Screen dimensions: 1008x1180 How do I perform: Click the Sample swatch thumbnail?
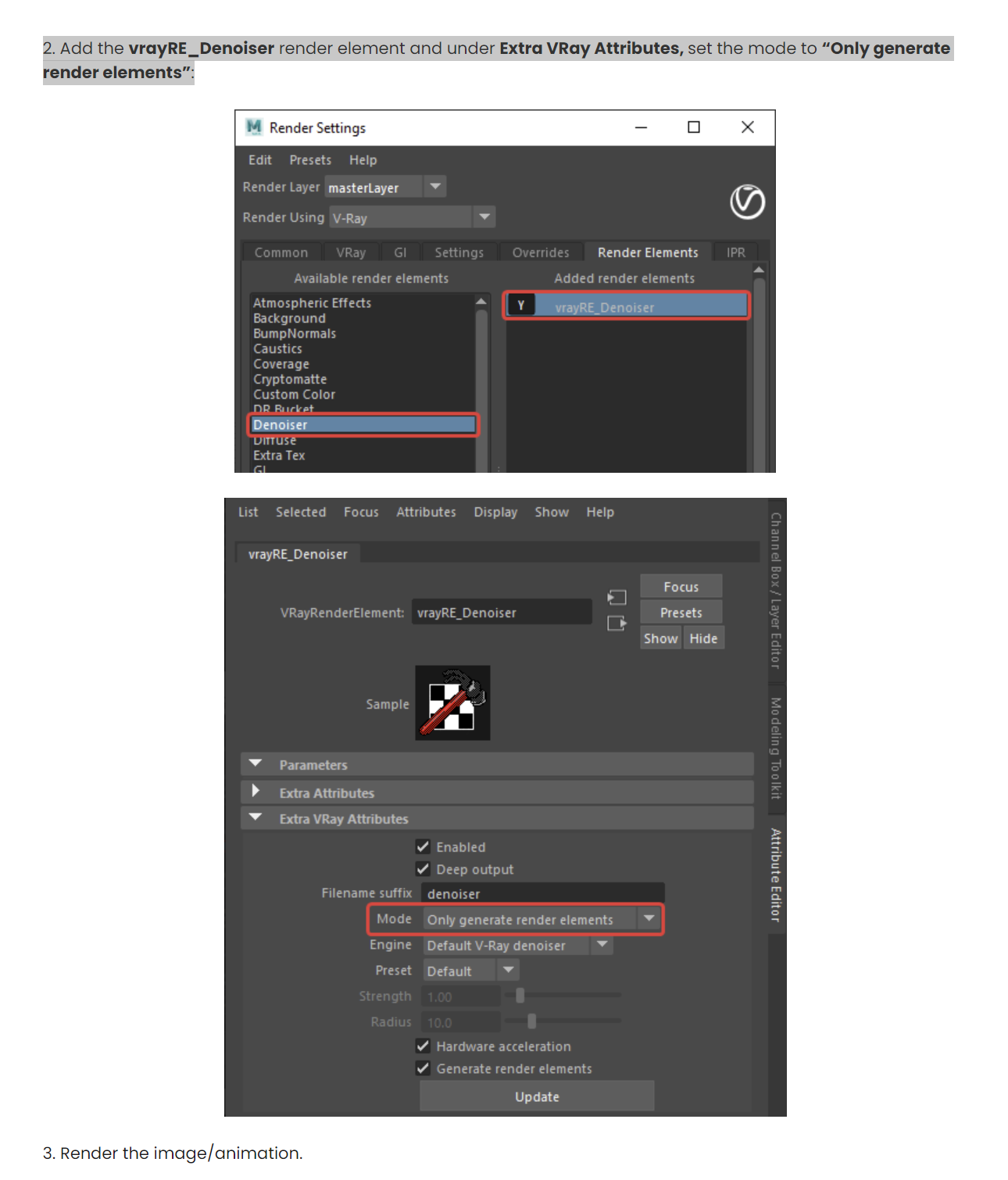point(452,703)
